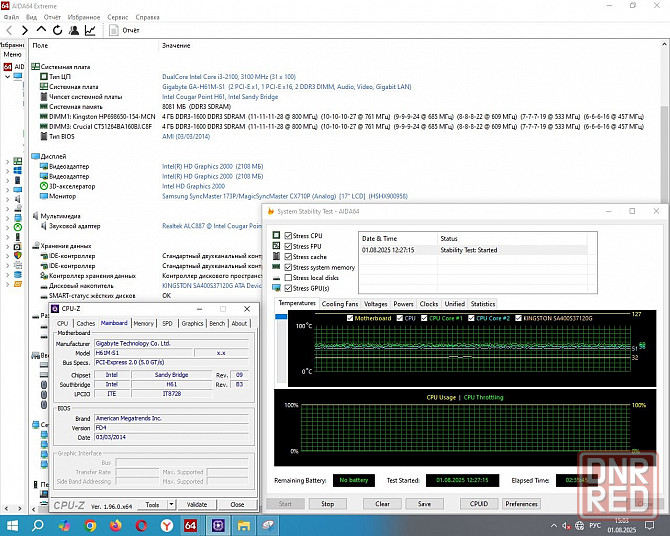
Task: Open the Избранное menu
Action: tap(84, 17)
